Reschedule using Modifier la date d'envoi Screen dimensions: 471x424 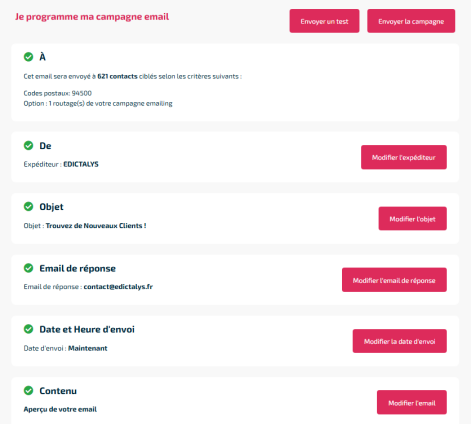[399, 341]
